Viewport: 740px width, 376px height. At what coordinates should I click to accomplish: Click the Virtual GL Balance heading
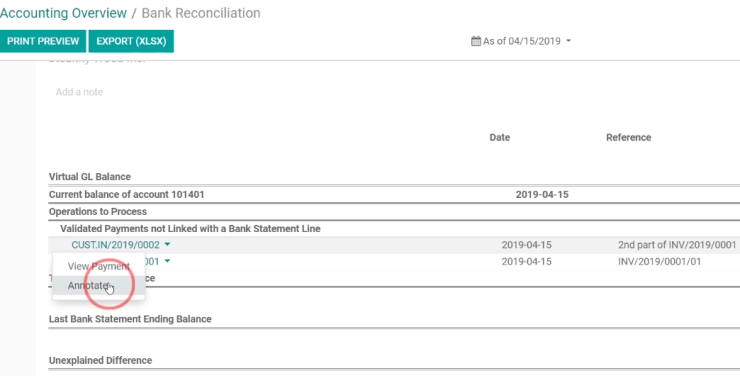(x=90, y=177)
